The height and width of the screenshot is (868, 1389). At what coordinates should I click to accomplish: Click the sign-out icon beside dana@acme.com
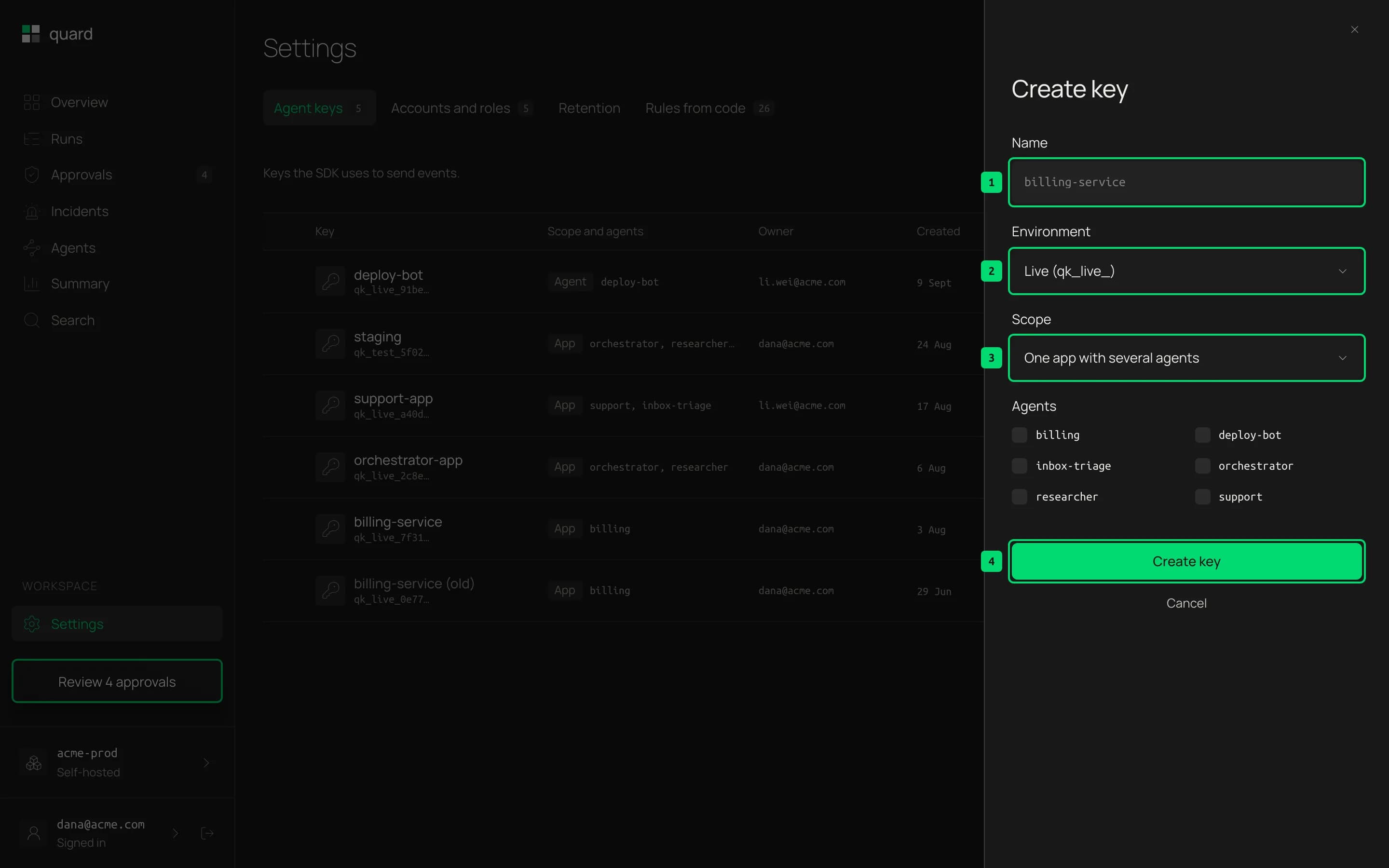click(207, 834)
